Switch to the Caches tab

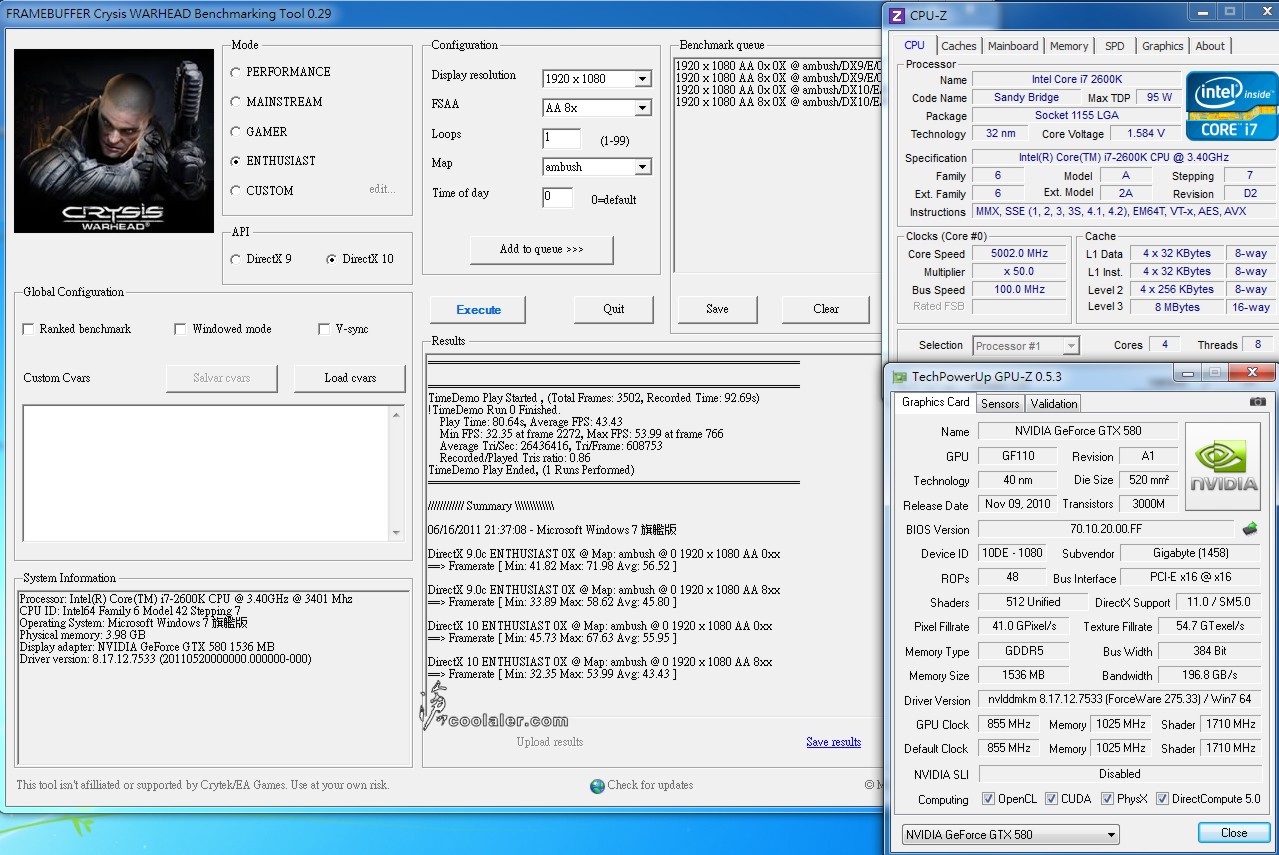[x=958, y=46]
